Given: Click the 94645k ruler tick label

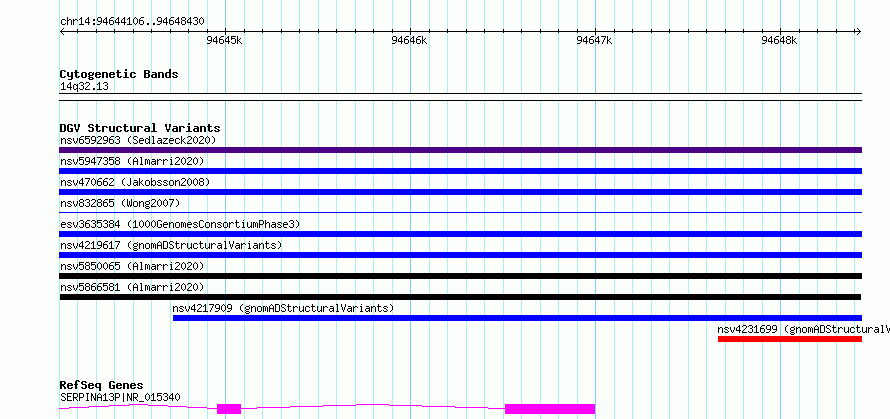Looking at the screenshot, I should [x=225, y=41].
